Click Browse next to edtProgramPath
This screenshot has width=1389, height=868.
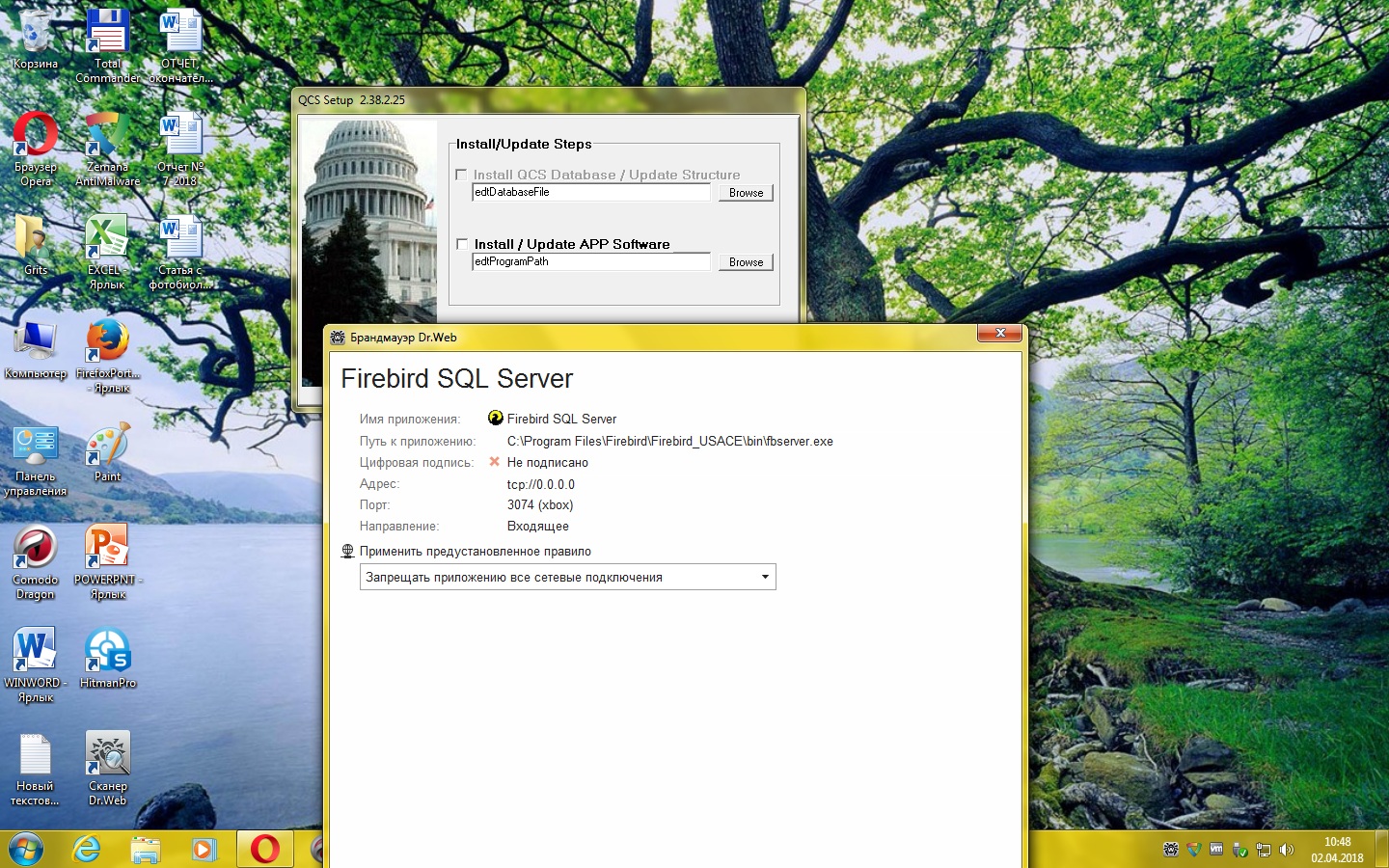click(746, 262)
